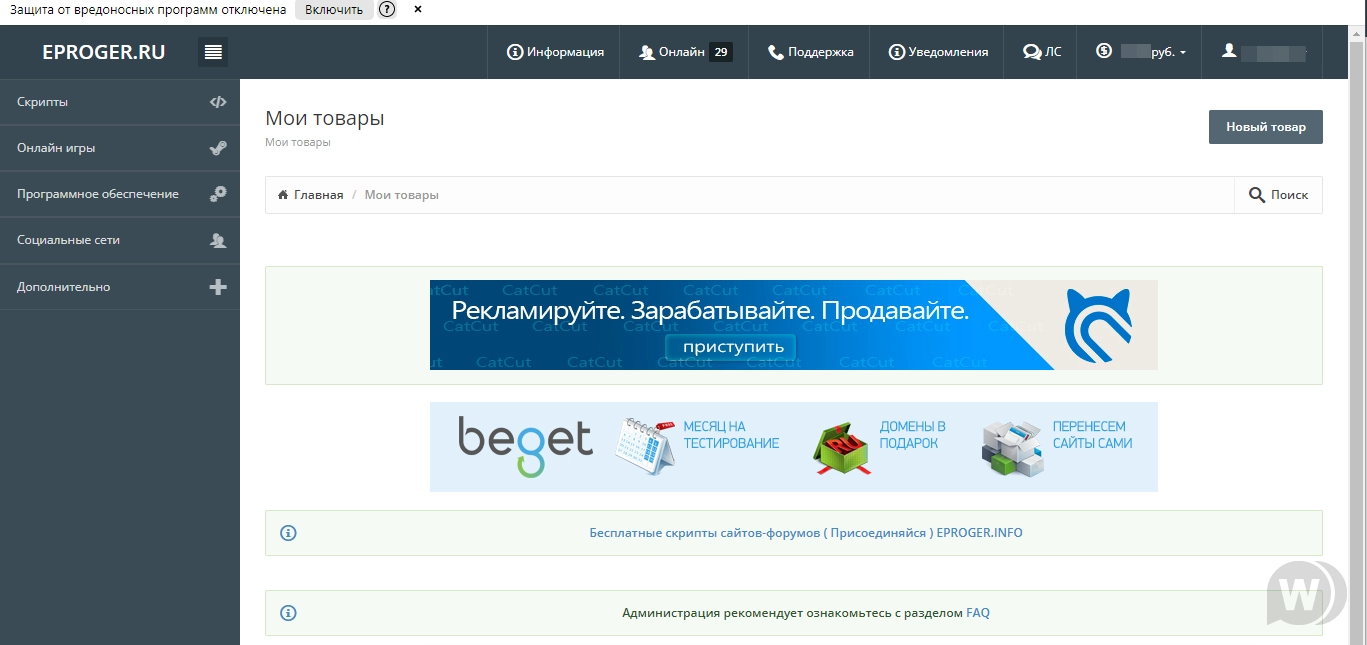
Task: Click the users icon beside Социальные сети
Action: 218,240
